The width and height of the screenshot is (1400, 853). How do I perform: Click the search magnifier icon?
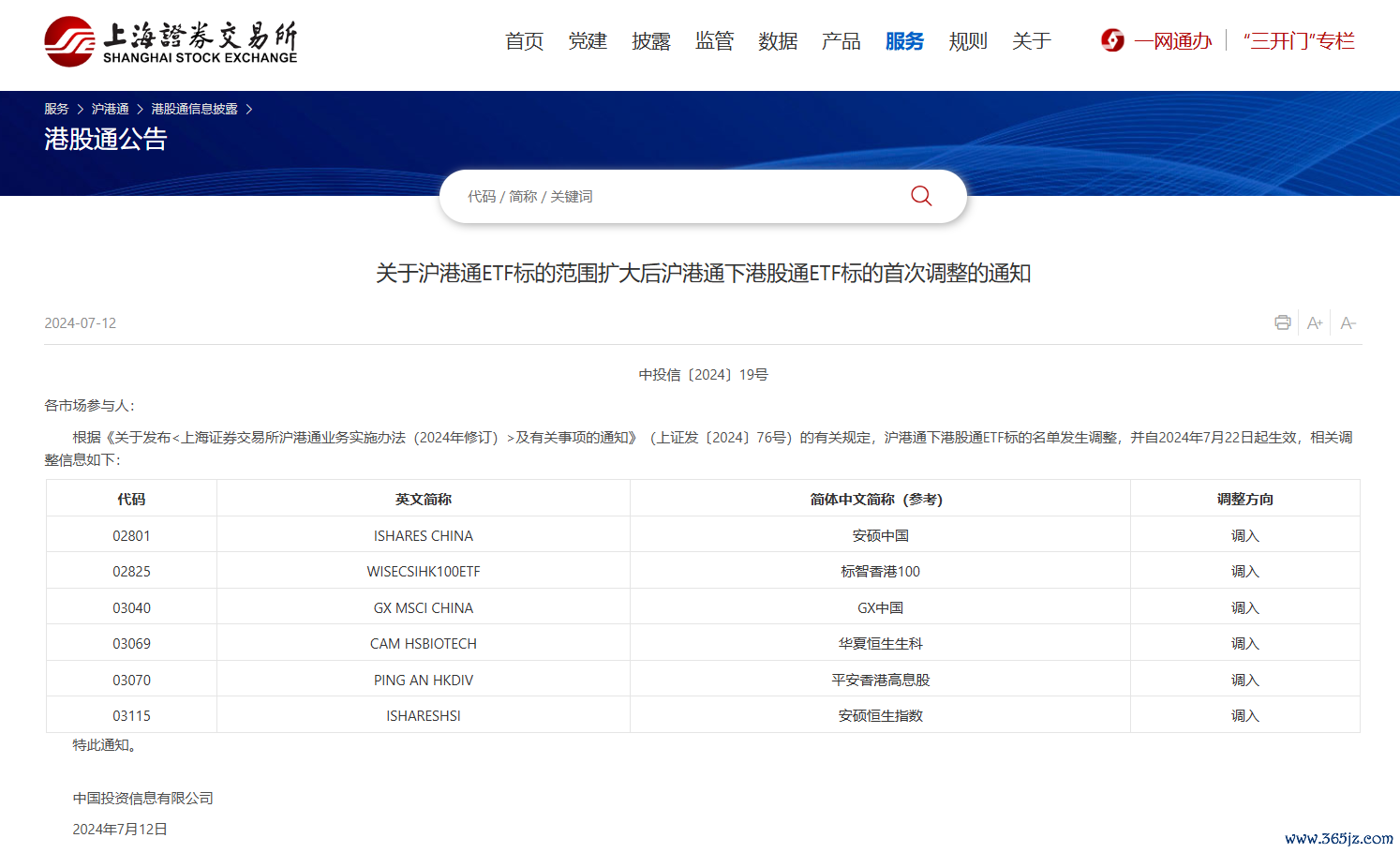921,196
